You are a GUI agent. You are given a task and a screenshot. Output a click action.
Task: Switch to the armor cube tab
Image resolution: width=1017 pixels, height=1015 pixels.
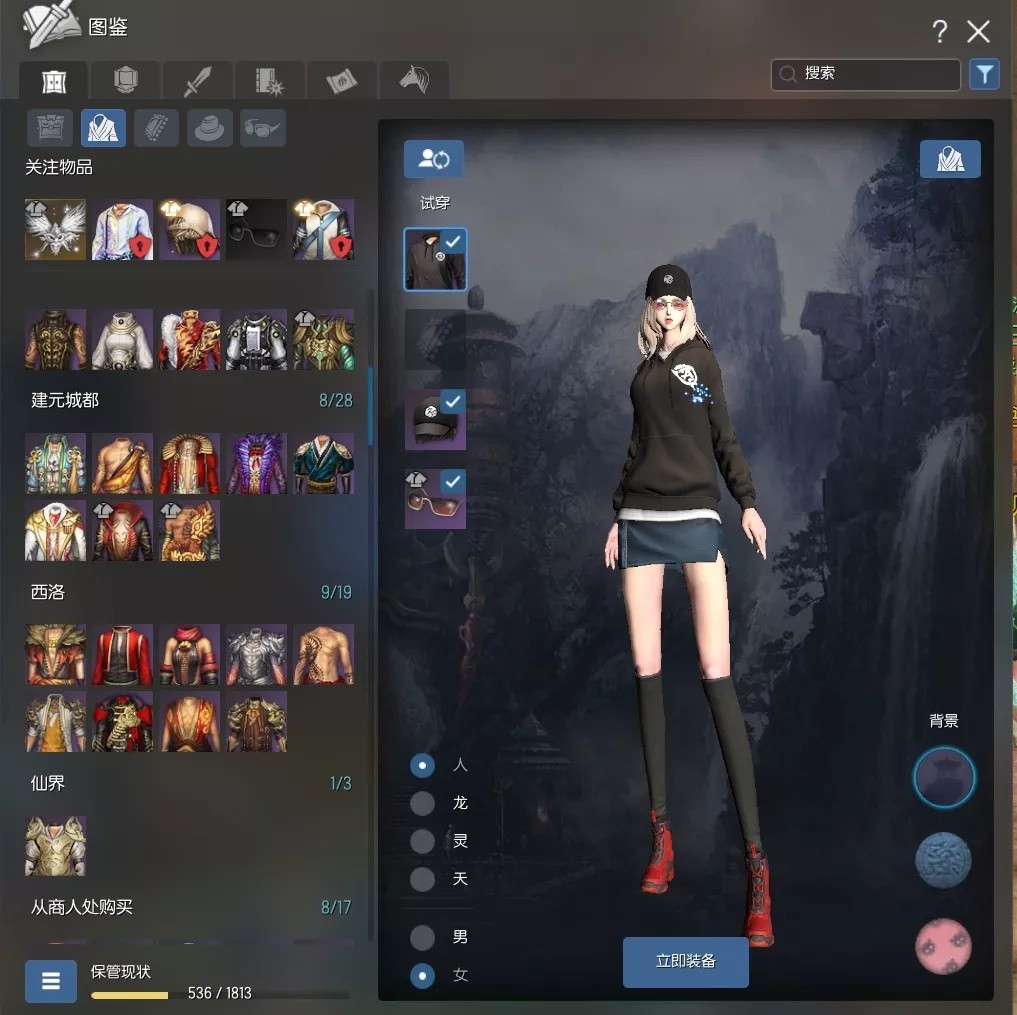tap(125, 81)
